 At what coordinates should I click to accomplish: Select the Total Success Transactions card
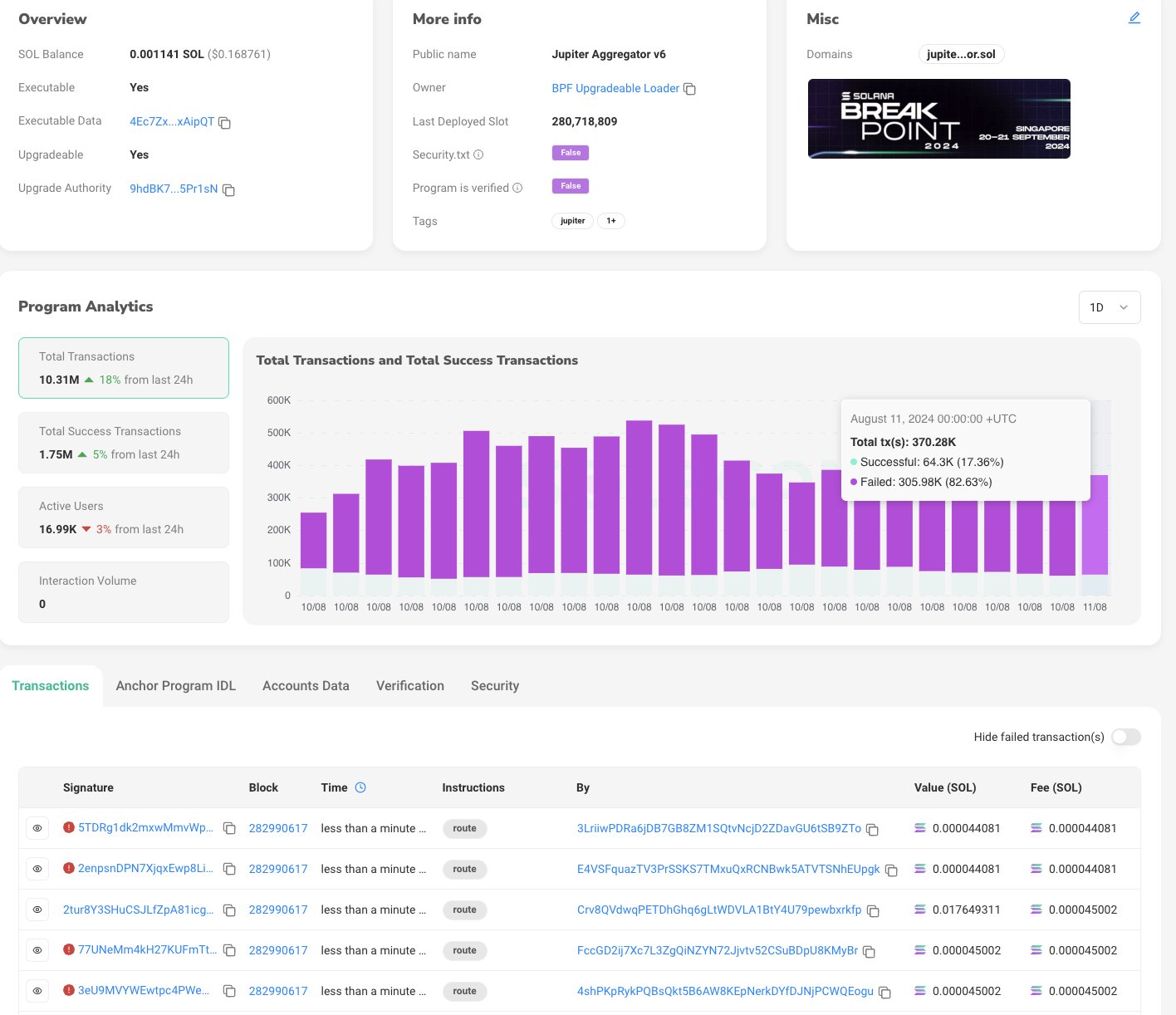[124, 443]
